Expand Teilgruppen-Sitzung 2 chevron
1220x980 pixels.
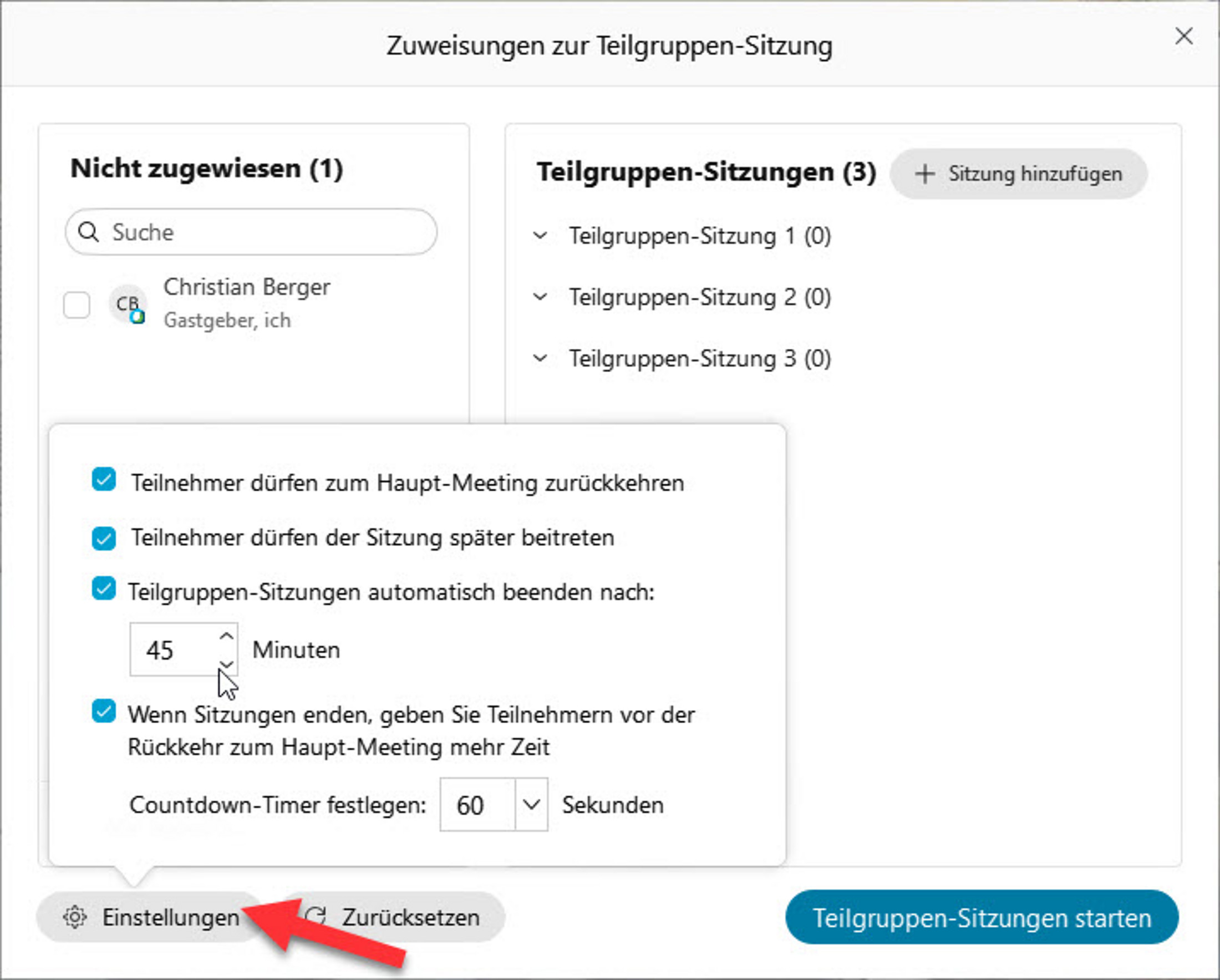(540, 297)
